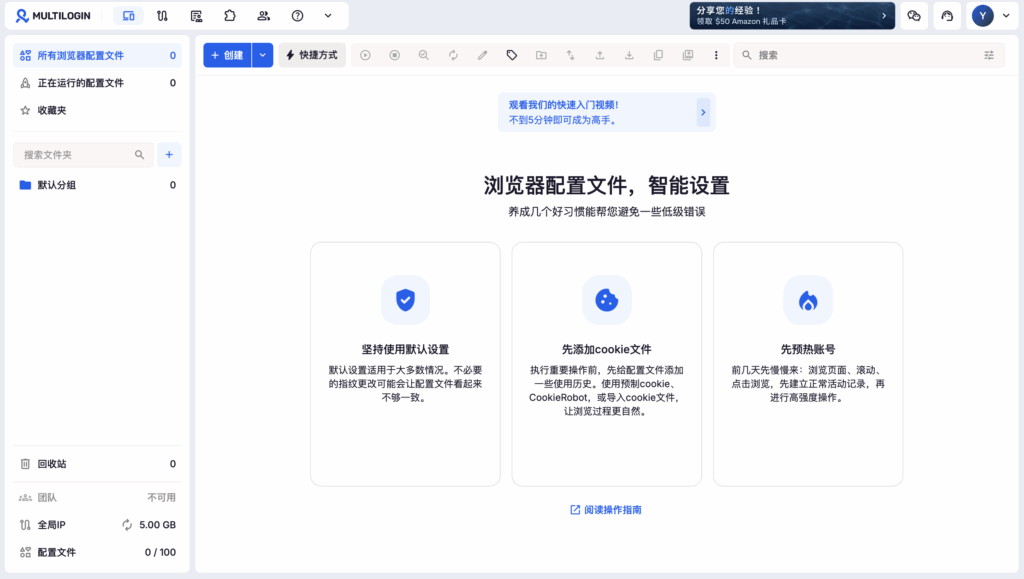This screenshot has height=579, width=1024.
Task: Click the edit pencil icon
Action: 483,55
